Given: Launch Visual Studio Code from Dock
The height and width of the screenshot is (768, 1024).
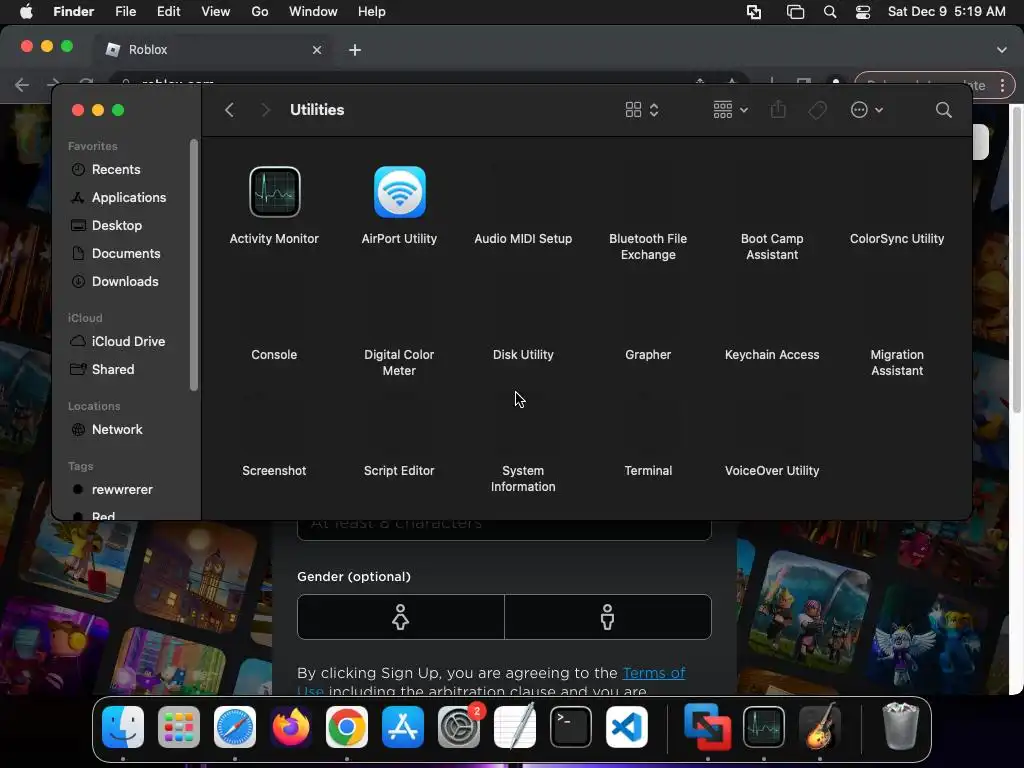Looking at the screenshot, I should [627, 727].
